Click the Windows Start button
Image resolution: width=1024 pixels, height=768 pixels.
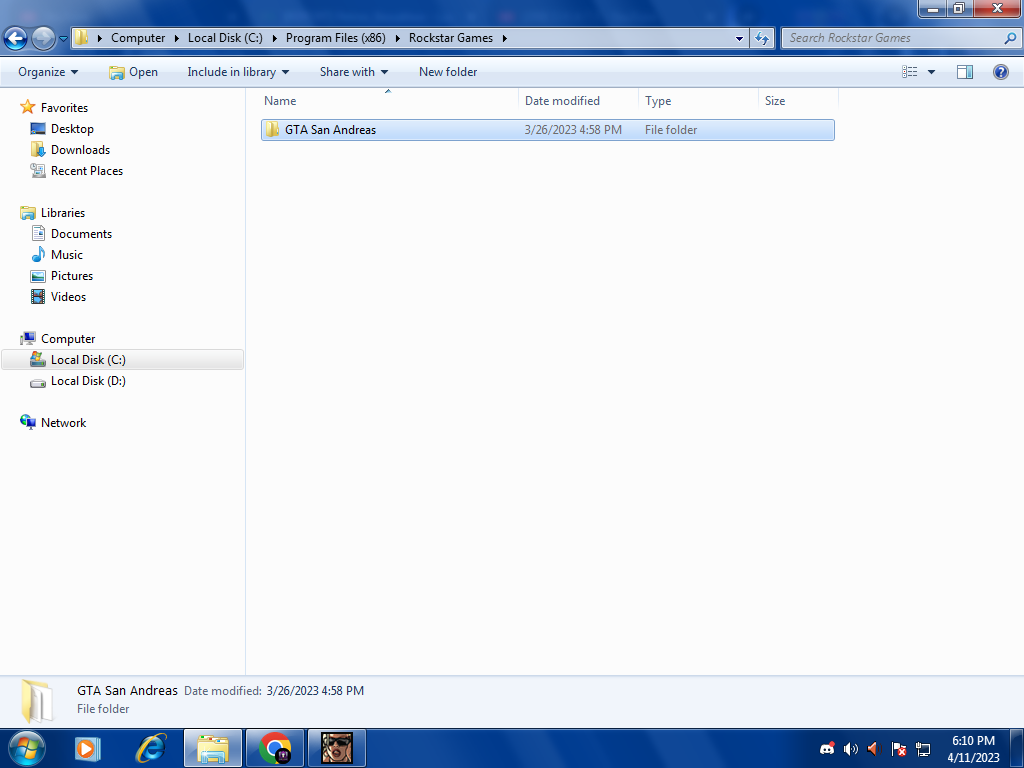pyautogui.click(x=26, y=748)
